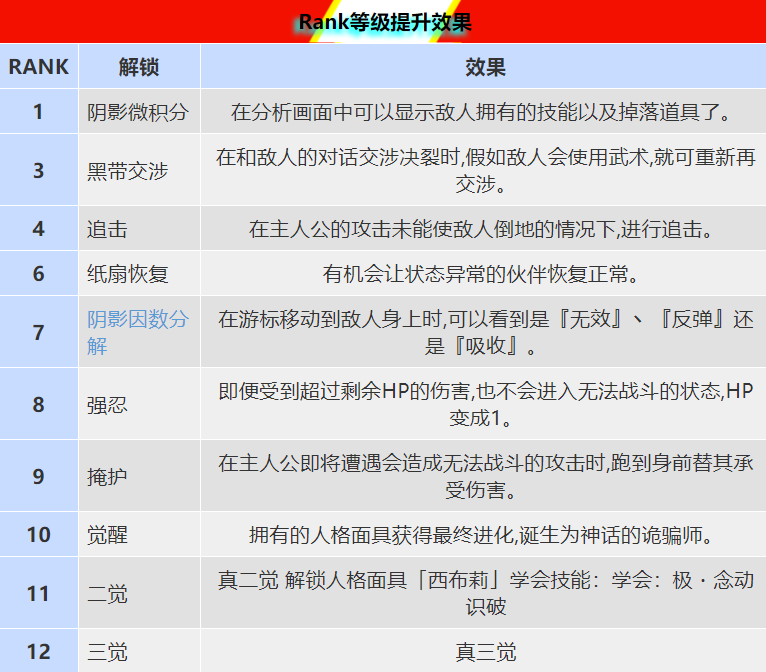Image resolution: width=766 pixels, height=672 pixels.
Task: Click the Rank等级提升效果 title banner
Action: [383, 21]
